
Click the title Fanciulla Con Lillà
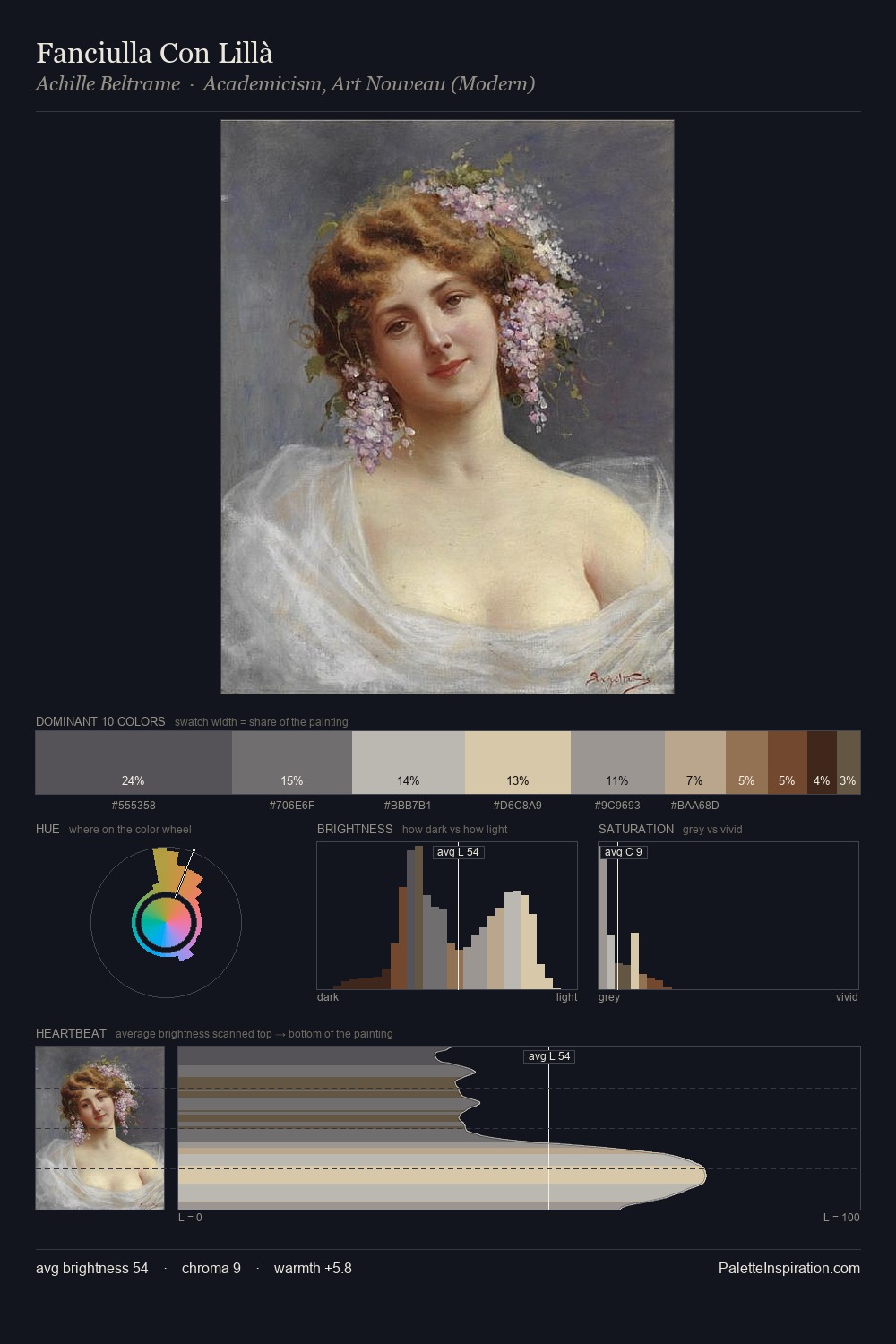[x=154, y=53]
